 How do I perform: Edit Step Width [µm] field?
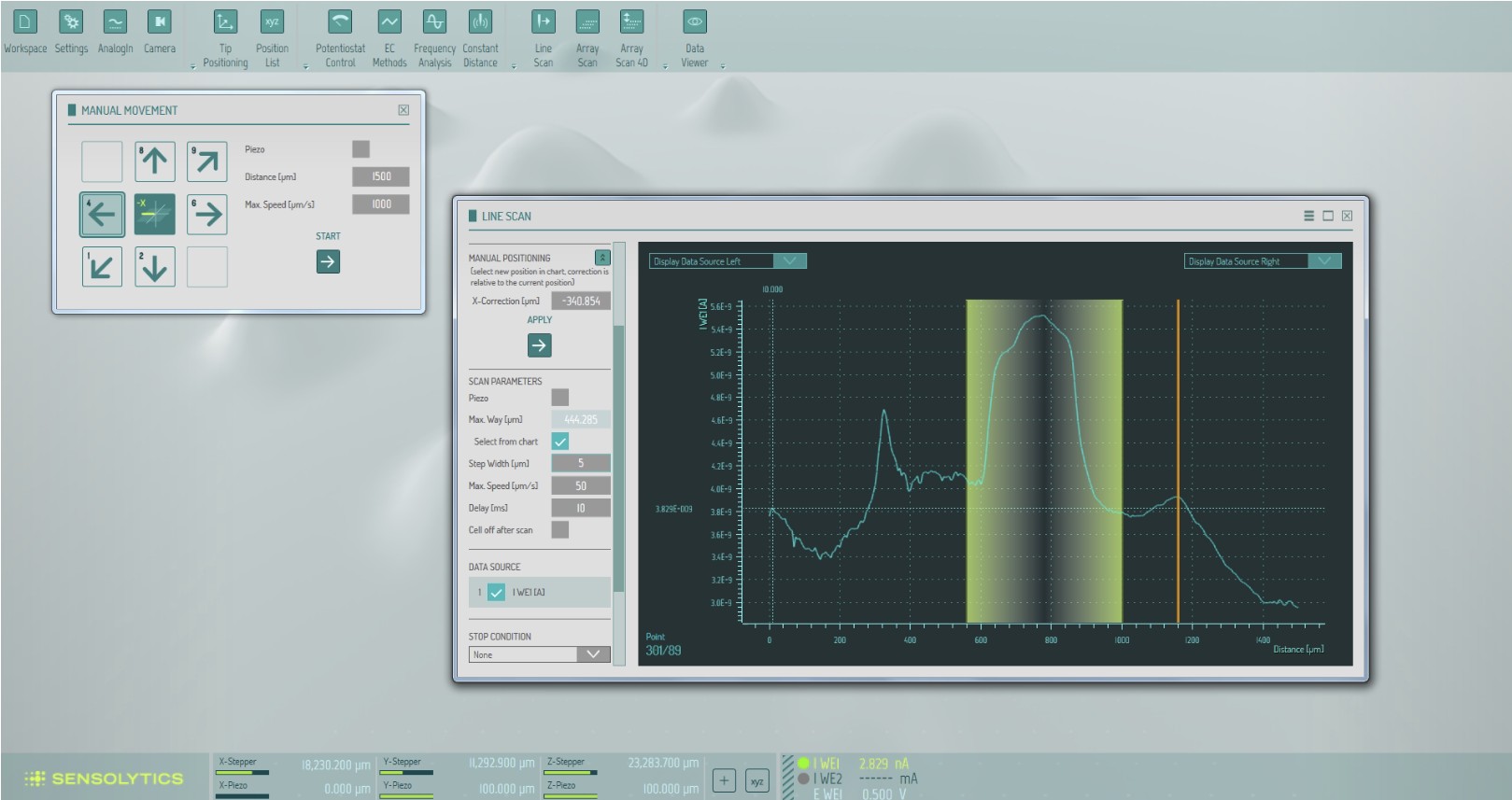tap(581, 463)
